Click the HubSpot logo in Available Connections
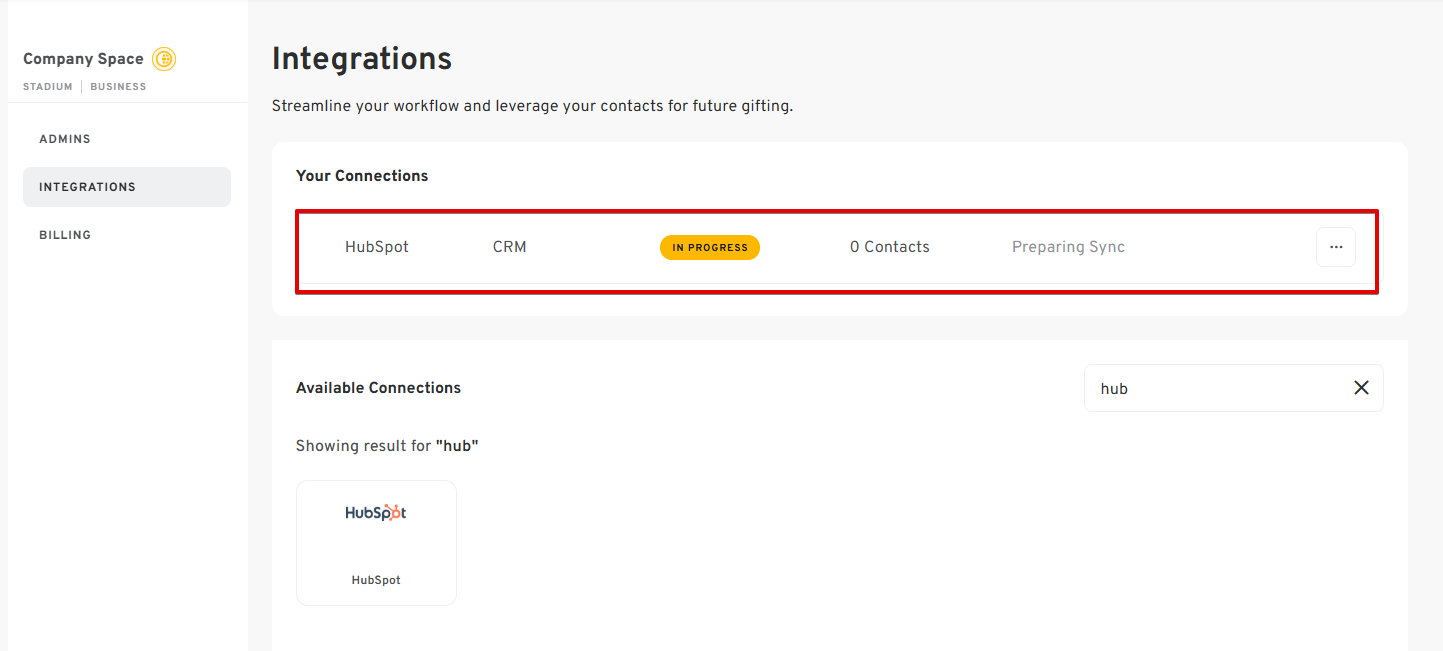 (x=376, y=512)
